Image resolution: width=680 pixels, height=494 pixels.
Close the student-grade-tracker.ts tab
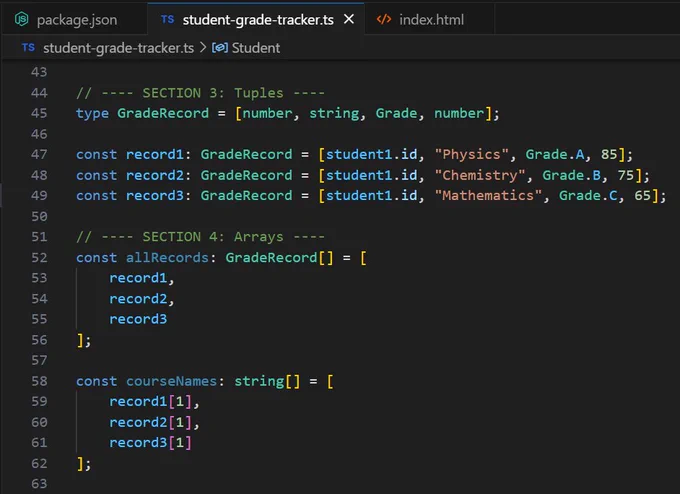tap(349, 19)
